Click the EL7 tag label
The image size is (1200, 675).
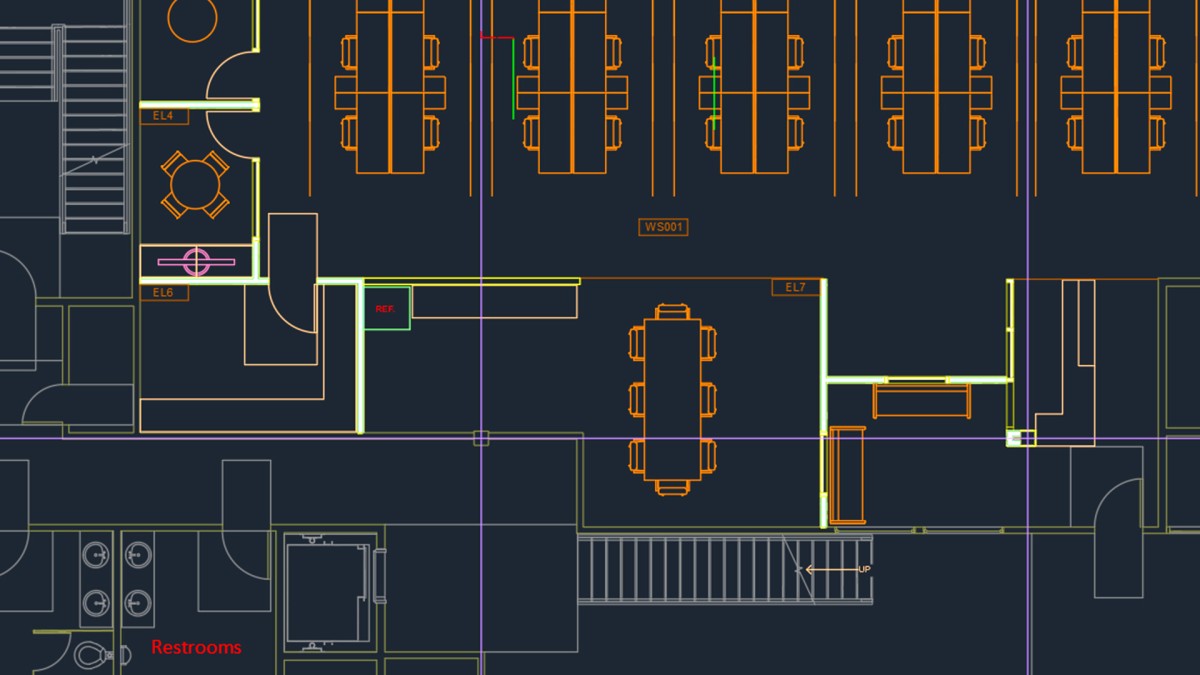[x=795, y=287]
